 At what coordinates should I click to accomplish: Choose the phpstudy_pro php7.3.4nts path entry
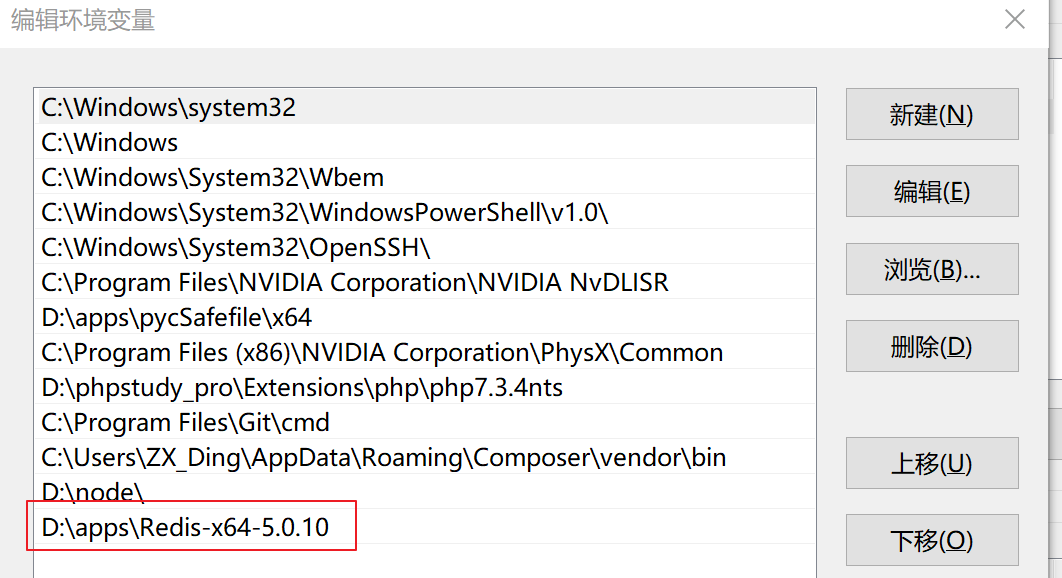point(302,387)
